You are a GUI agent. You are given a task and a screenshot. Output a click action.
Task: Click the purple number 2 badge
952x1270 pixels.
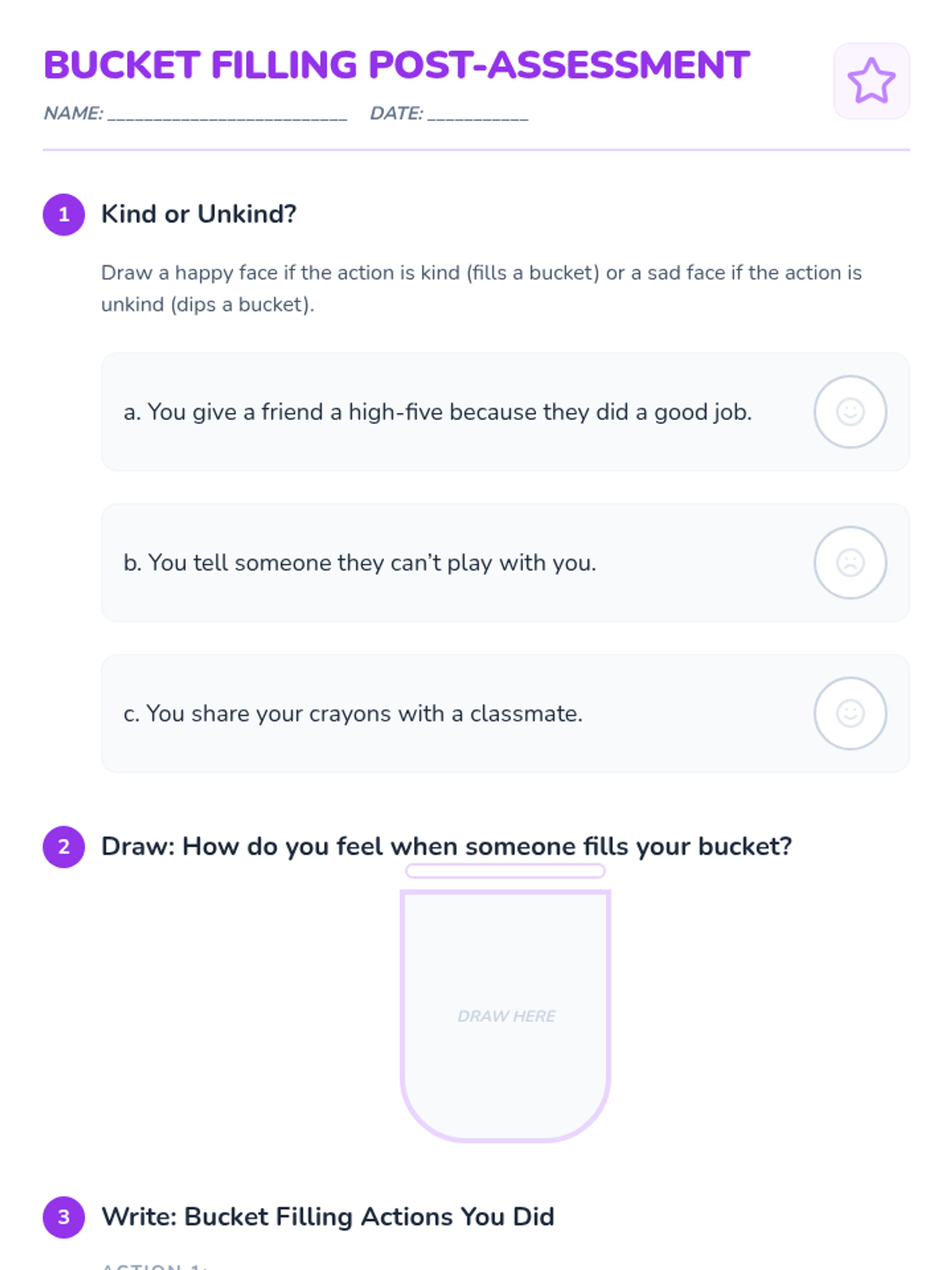(x=63, y=847)
